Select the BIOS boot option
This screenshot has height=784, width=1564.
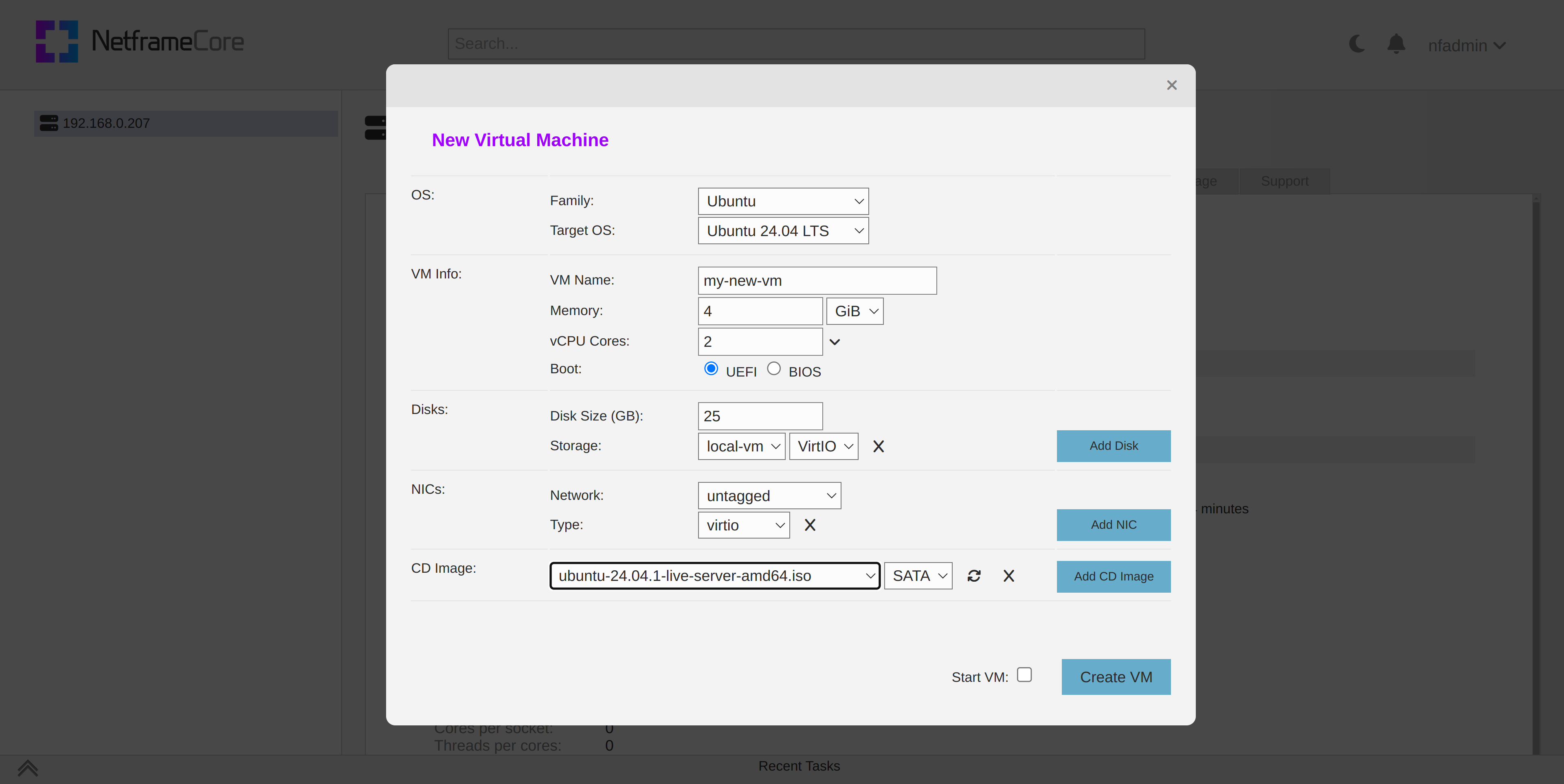tap(773, 369)
